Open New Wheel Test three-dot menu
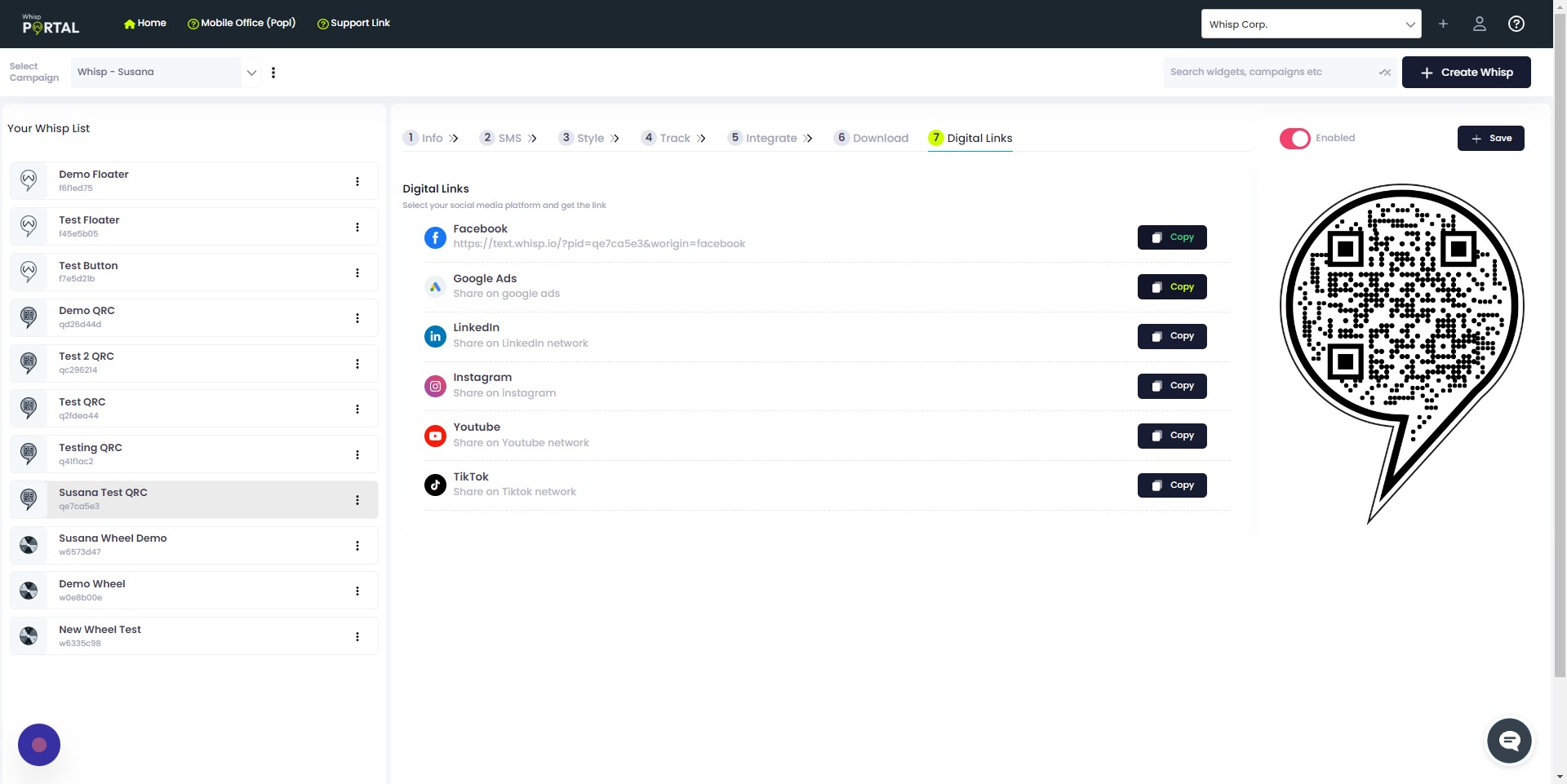This screenshot has height=784, width=1567. pos(357,636)
